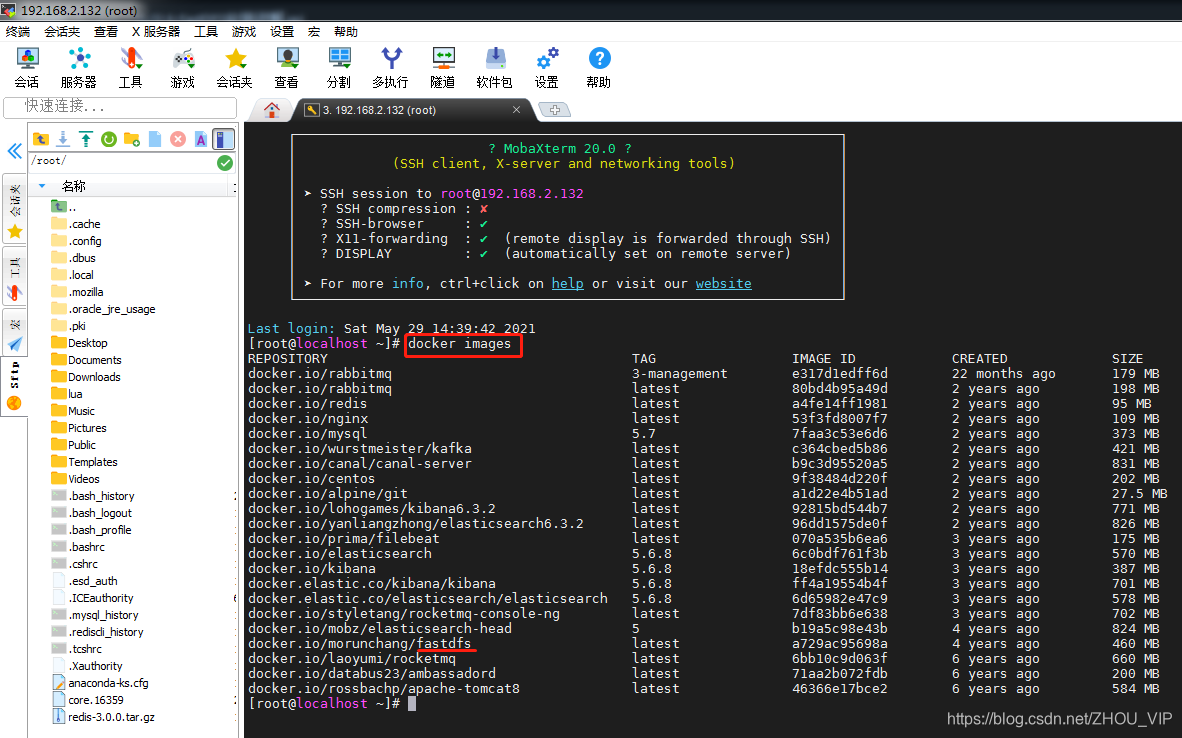
Task: Select the .cache folder
Action: point(75,224)
